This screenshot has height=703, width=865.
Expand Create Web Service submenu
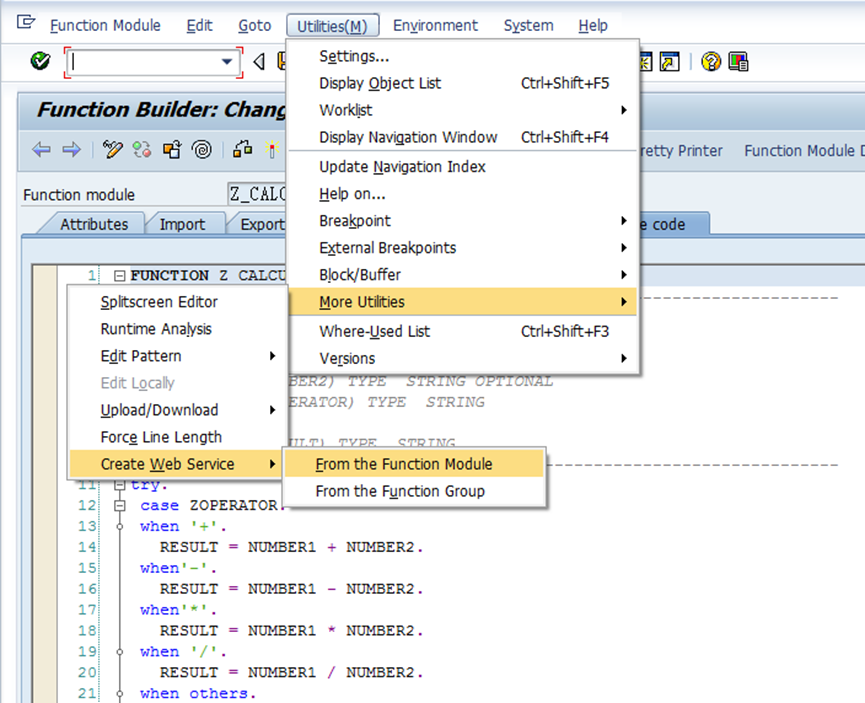click(176, 464)
